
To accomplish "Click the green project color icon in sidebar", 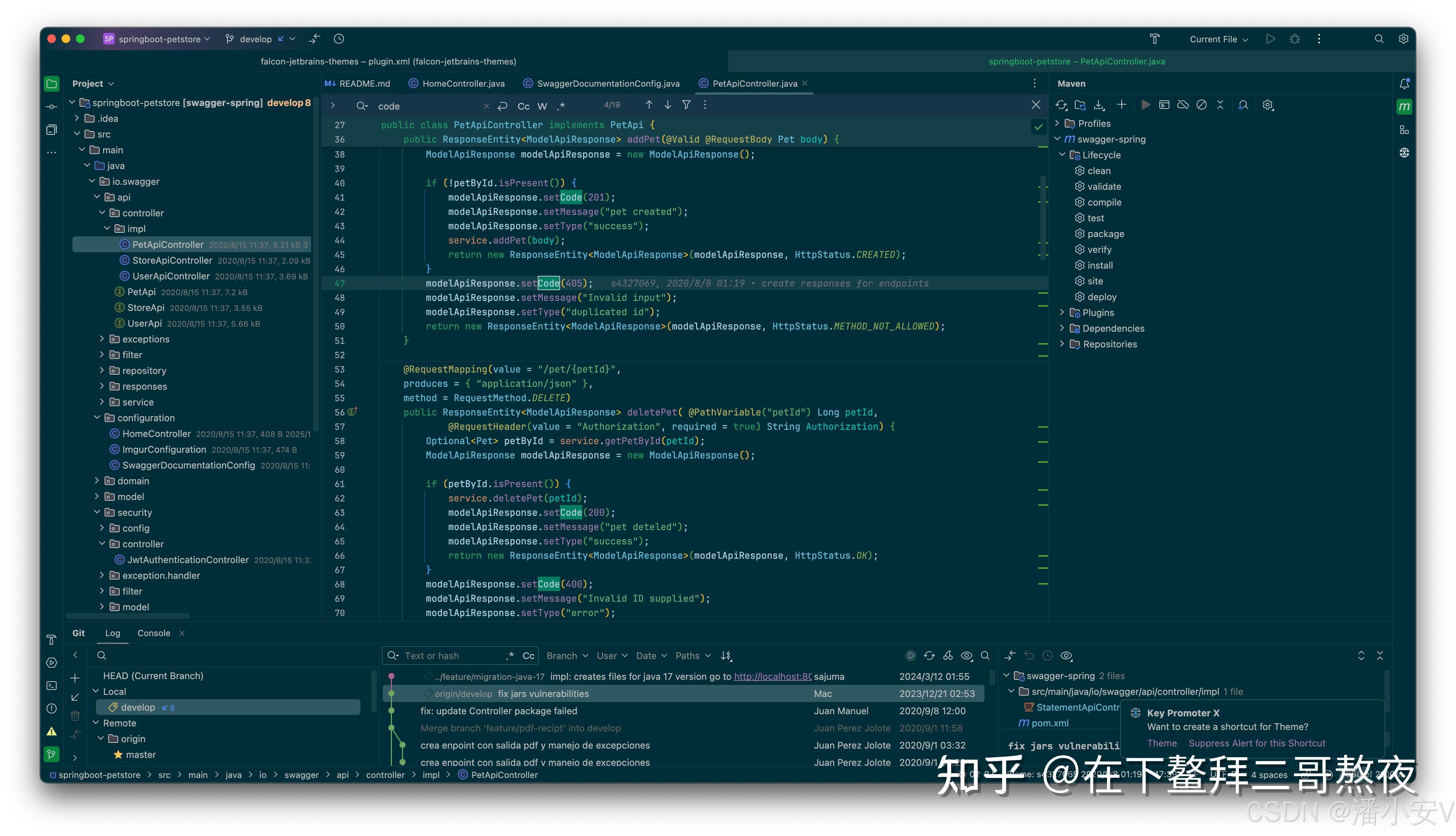I will point(52,84).
